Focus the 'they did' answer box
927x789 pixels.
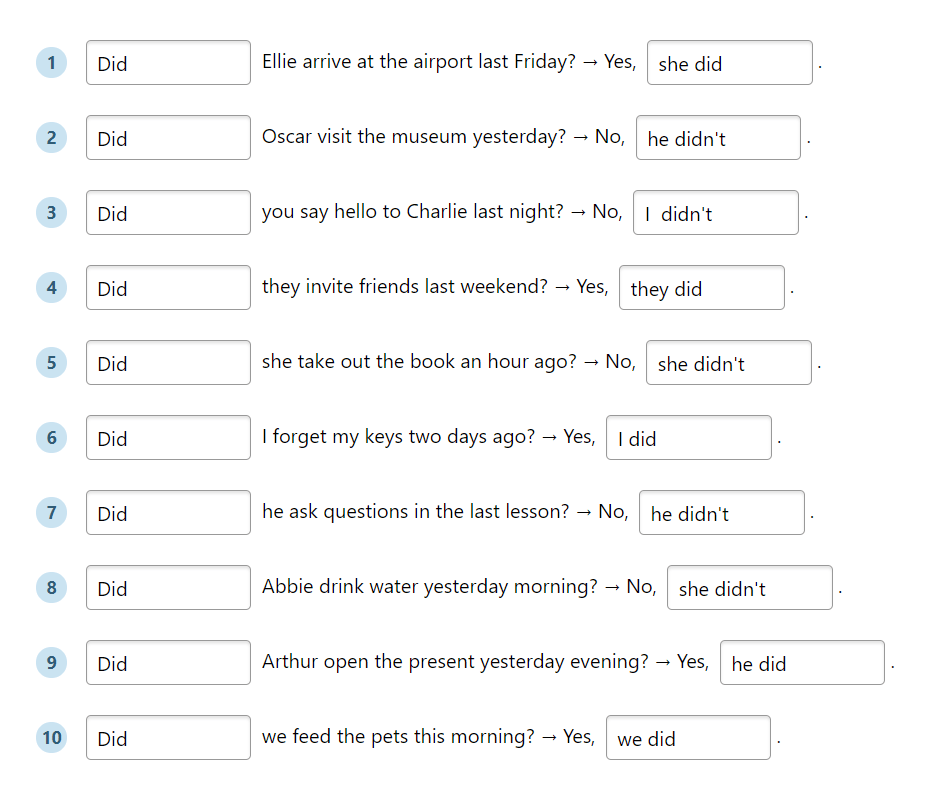[702, 288]
